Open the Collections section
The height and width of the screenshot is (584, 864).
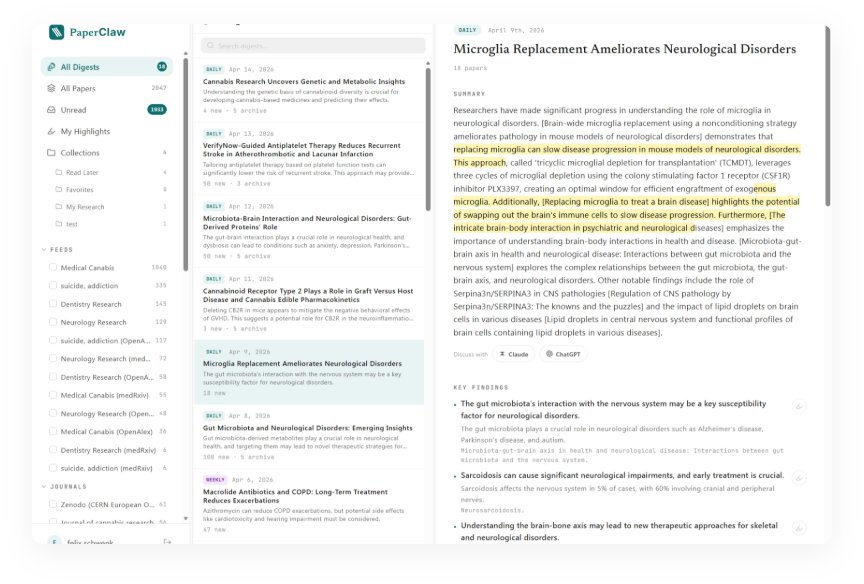click(106, 153)
